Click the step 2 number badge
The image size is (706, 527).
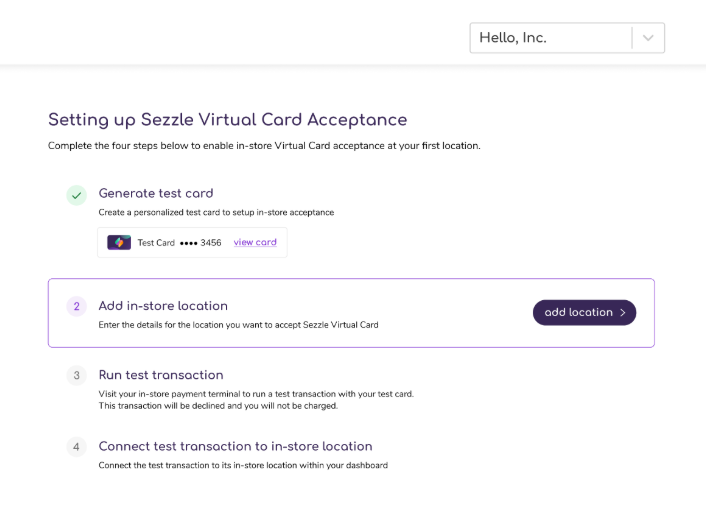tap(76, 307)
